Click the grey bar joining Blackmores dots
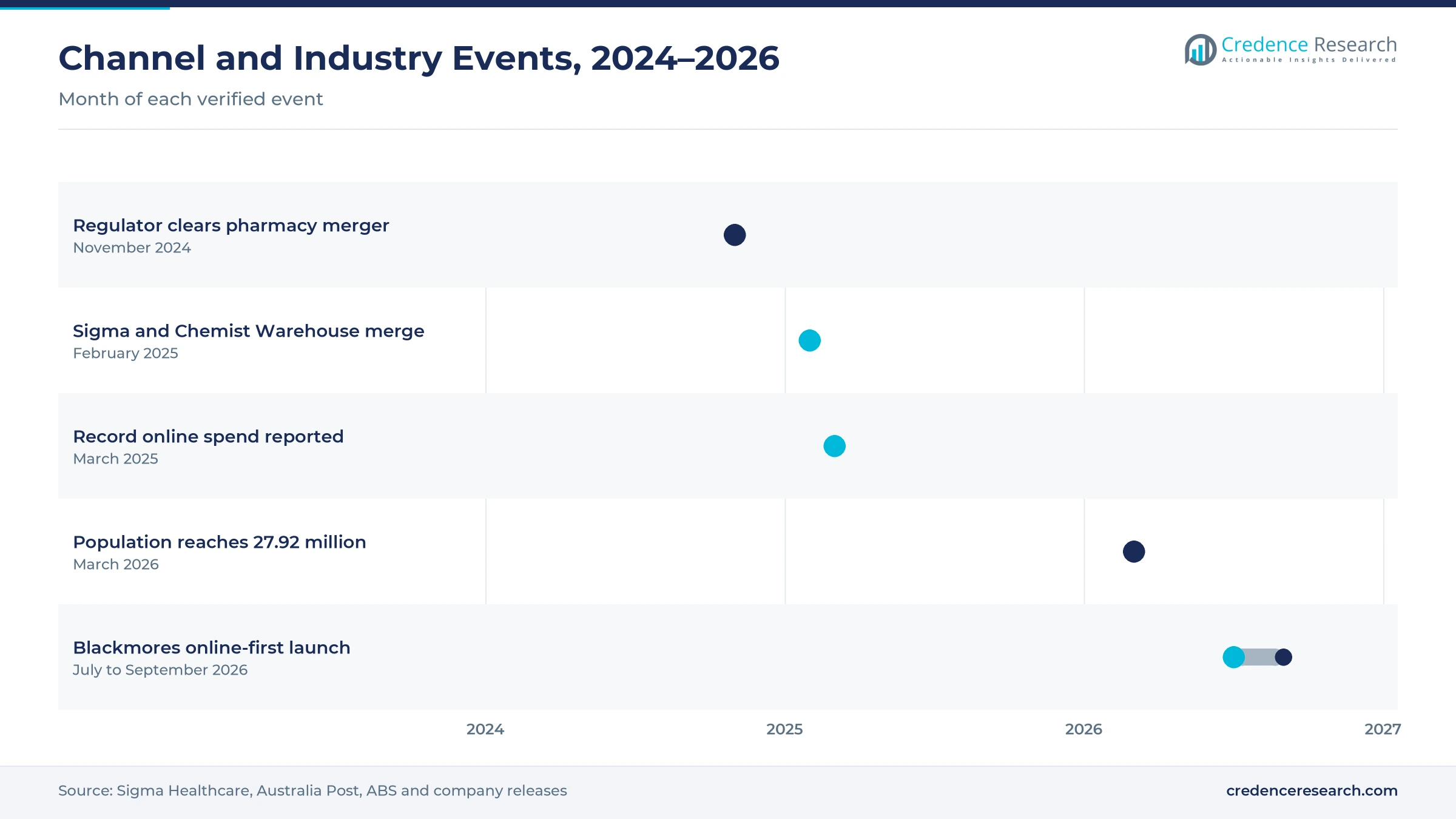 pyautogui.click(x=1259, y=657)
